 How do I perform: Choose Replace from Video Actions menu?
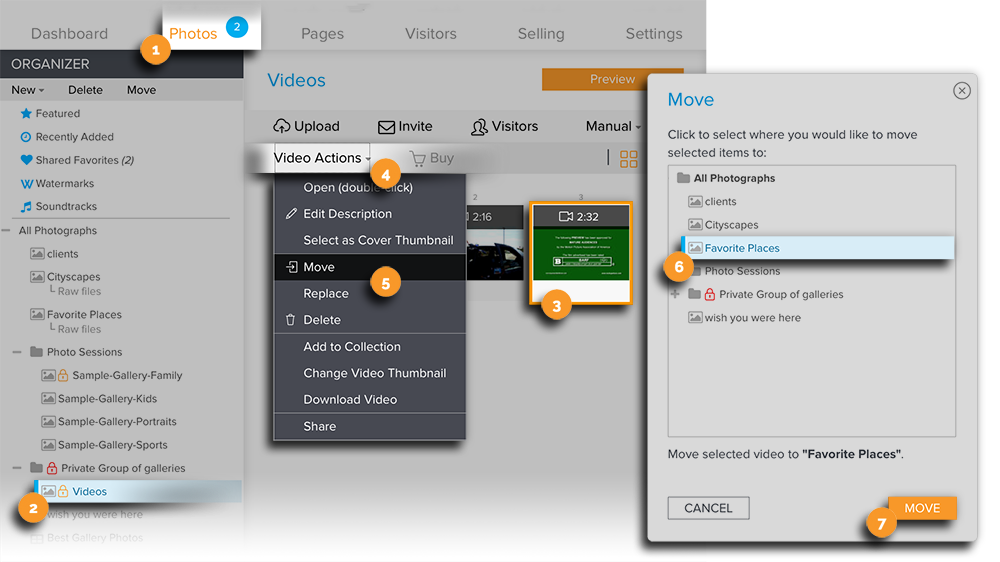(x=370, y=293)
